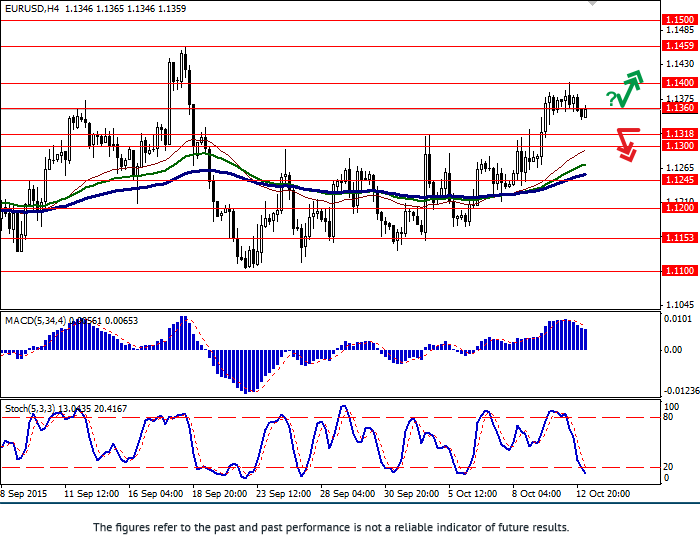
Task: Click the 1.1360 price level label
Action: (679, 108)
